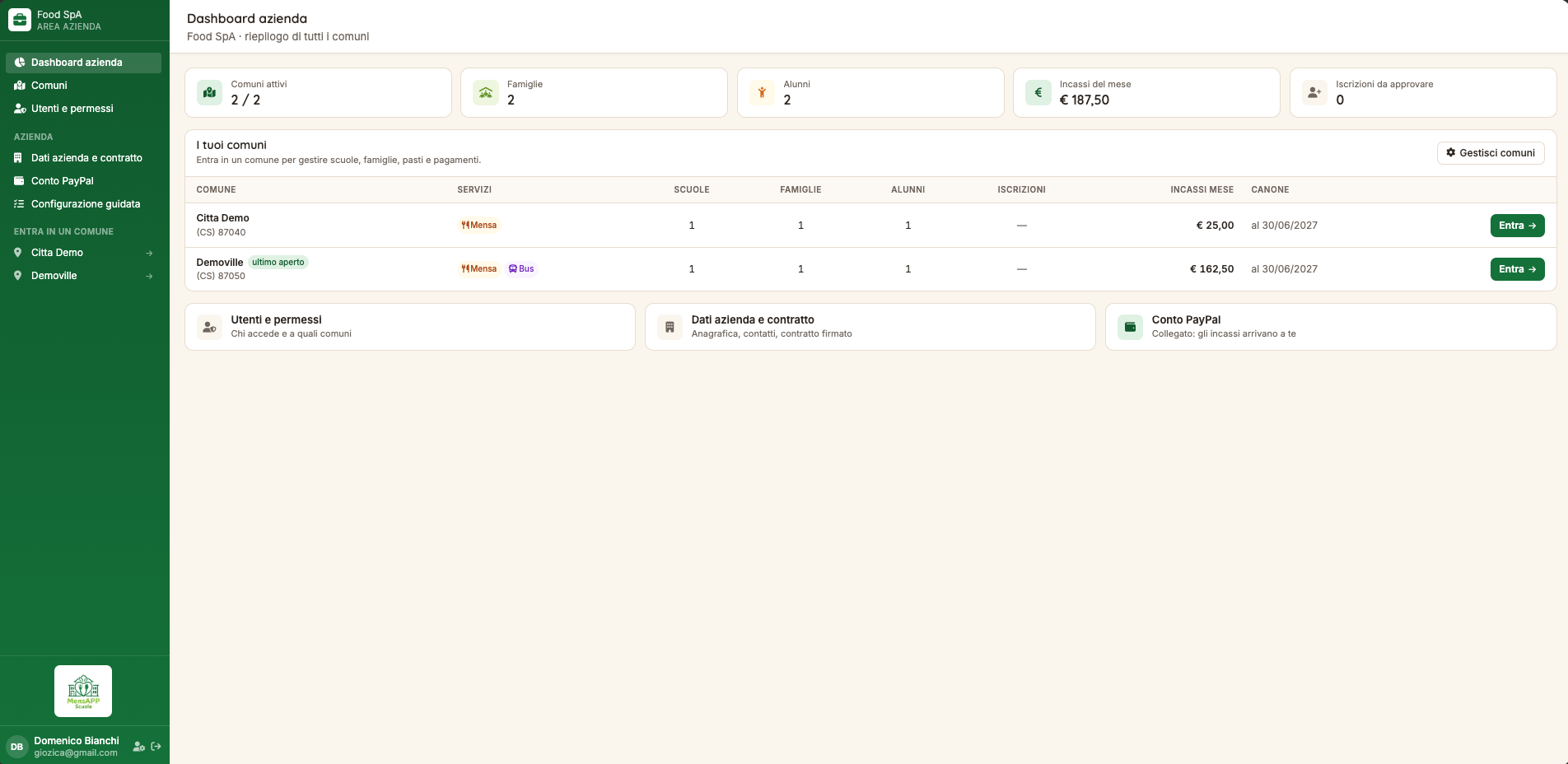Viewport: 1568px width, 764px height.
Task: Click Entra for Demoville row
Action: [1517, 269]
